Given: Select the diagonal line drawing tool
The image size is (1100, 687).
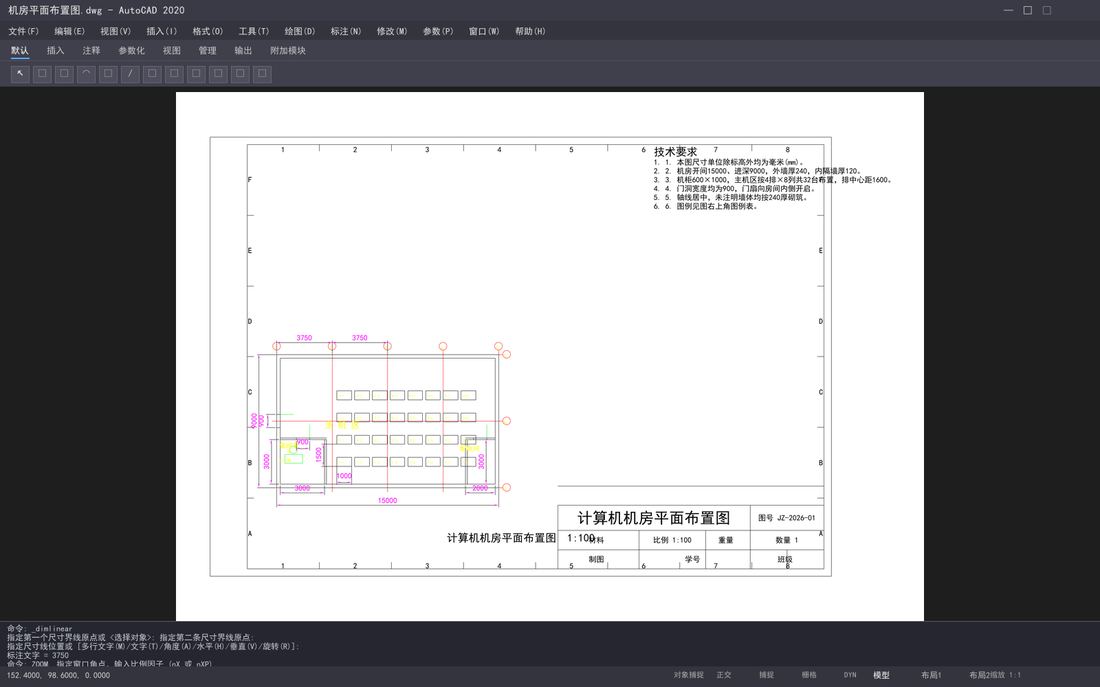Looking at the screenshot, I should pos(130,74).
